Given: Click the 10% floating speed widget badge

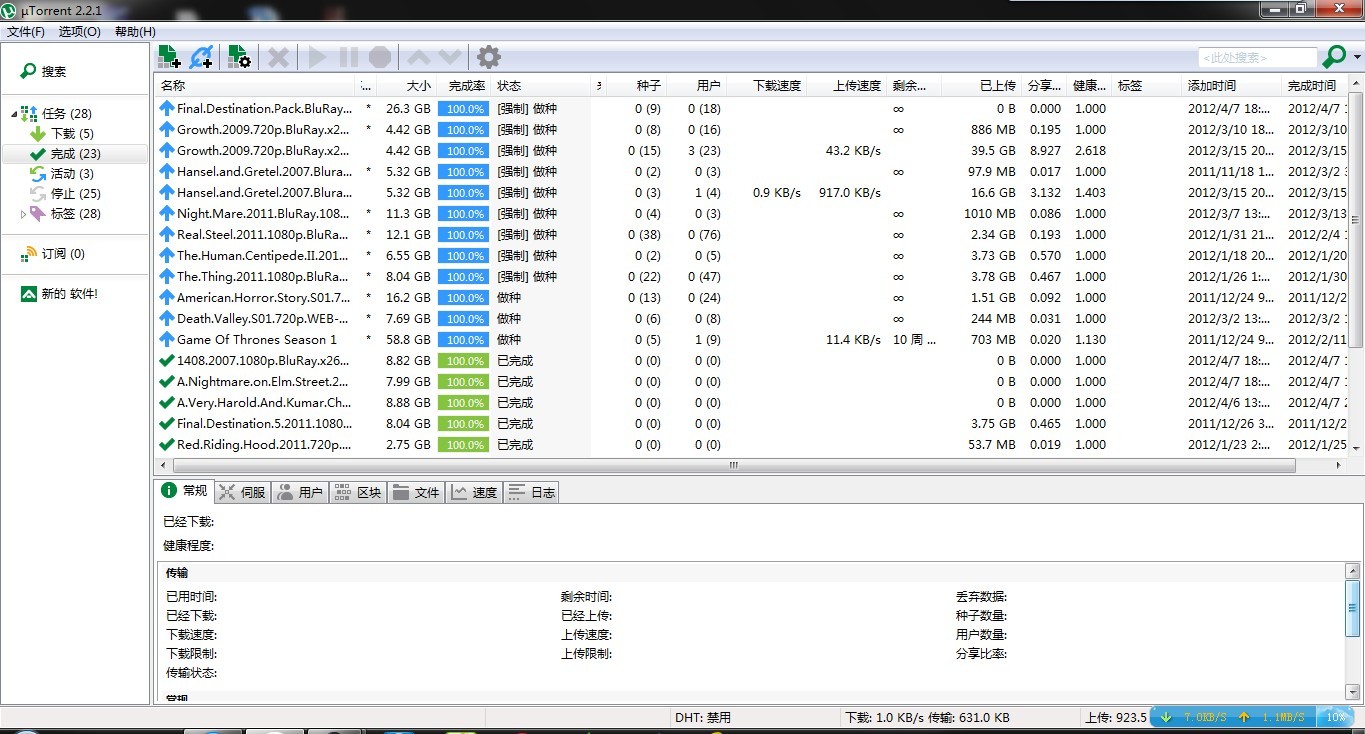Looking at the screenshot, I should [x=1335, y=717].
